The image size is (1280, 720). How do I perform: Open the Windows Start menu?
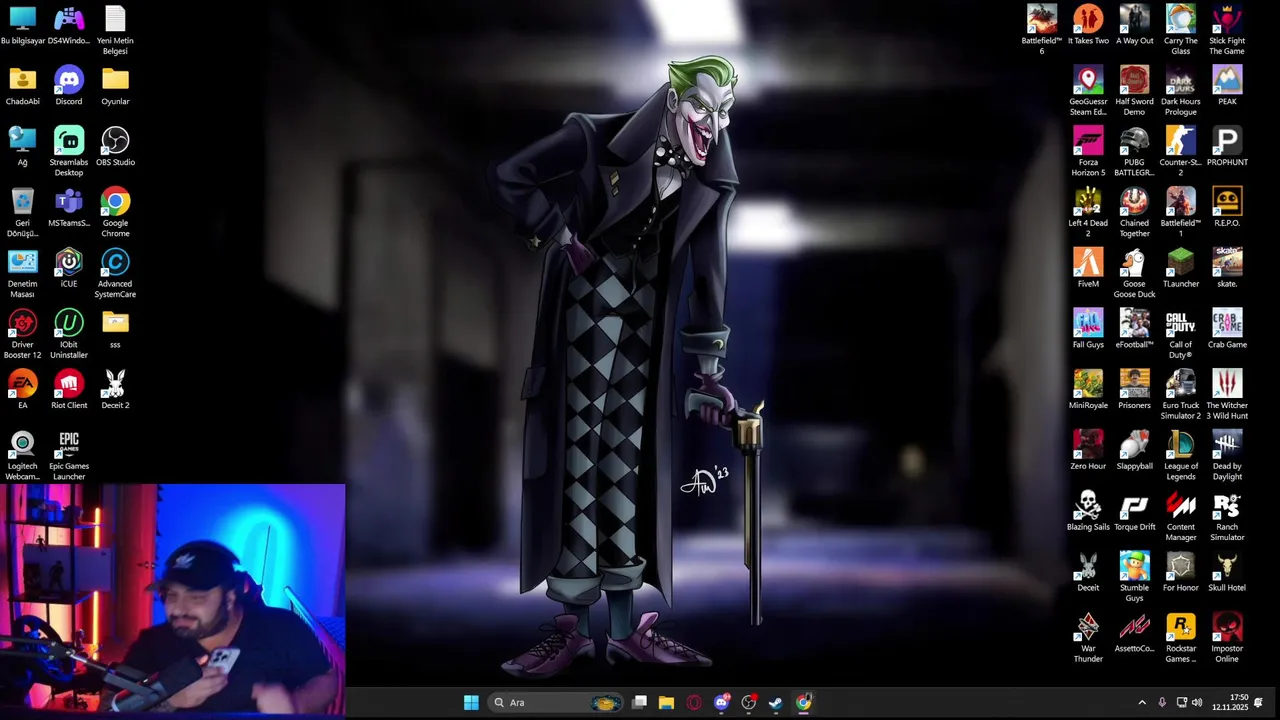point(471,702)
